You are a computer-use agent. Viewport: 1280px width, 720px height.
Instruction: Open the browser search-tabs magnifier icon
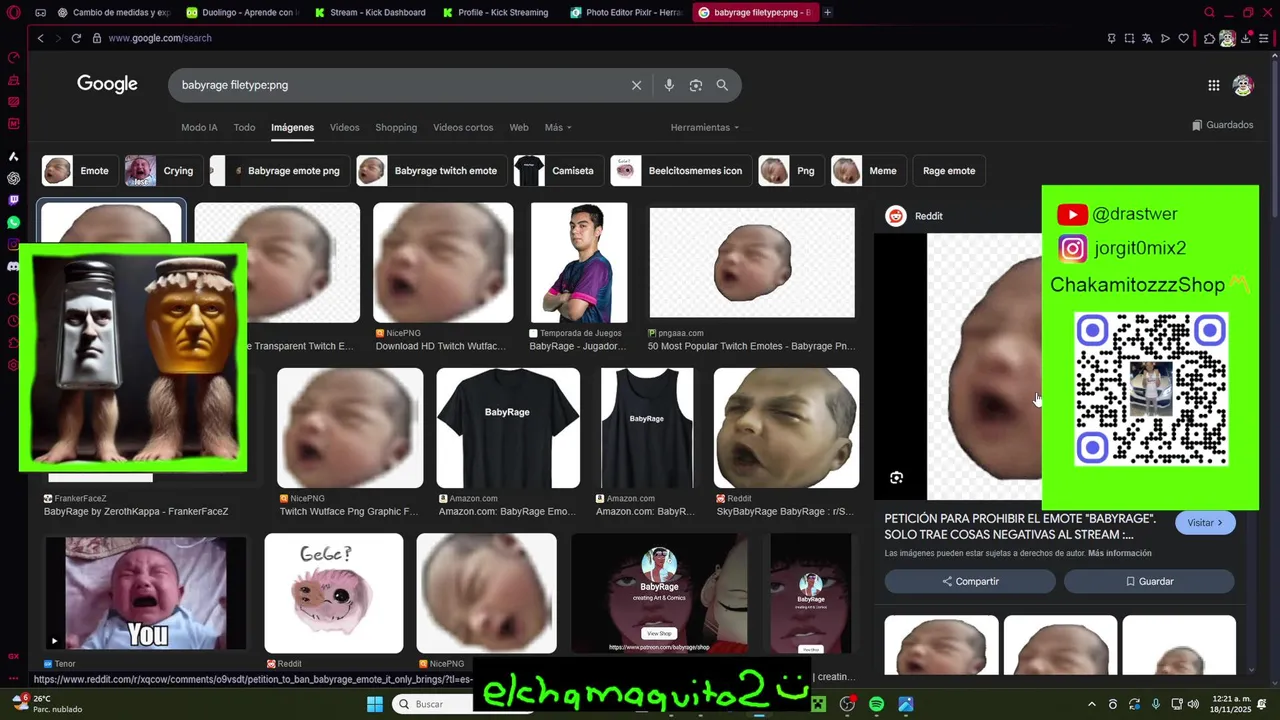click(x=1209, y=13)
